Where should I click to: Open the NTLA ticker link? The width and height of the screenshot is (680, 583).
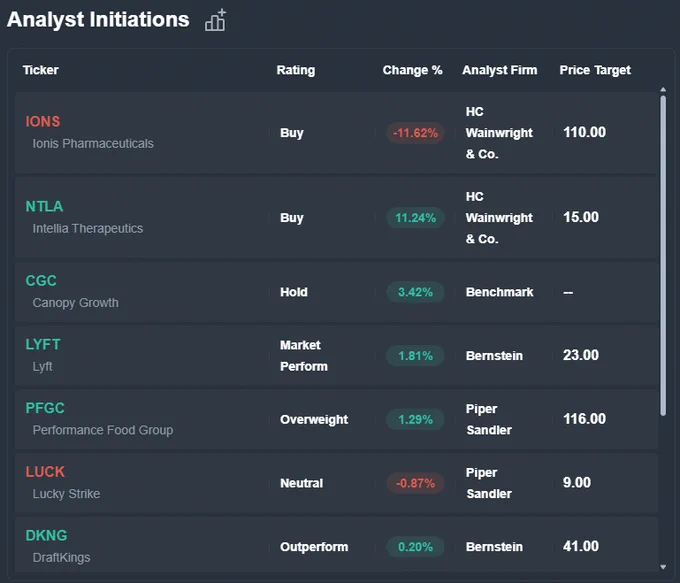pos(44,206)
